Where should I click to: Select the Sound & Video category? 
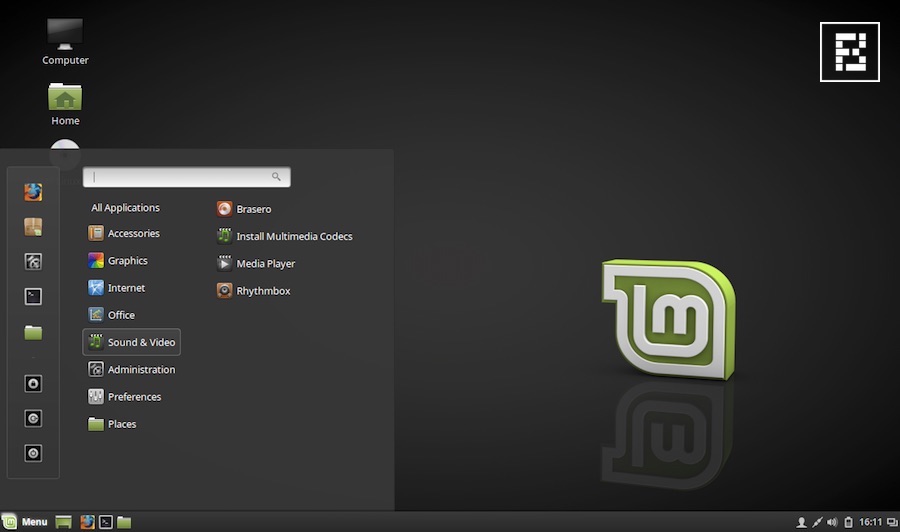(x=131, y=342)
